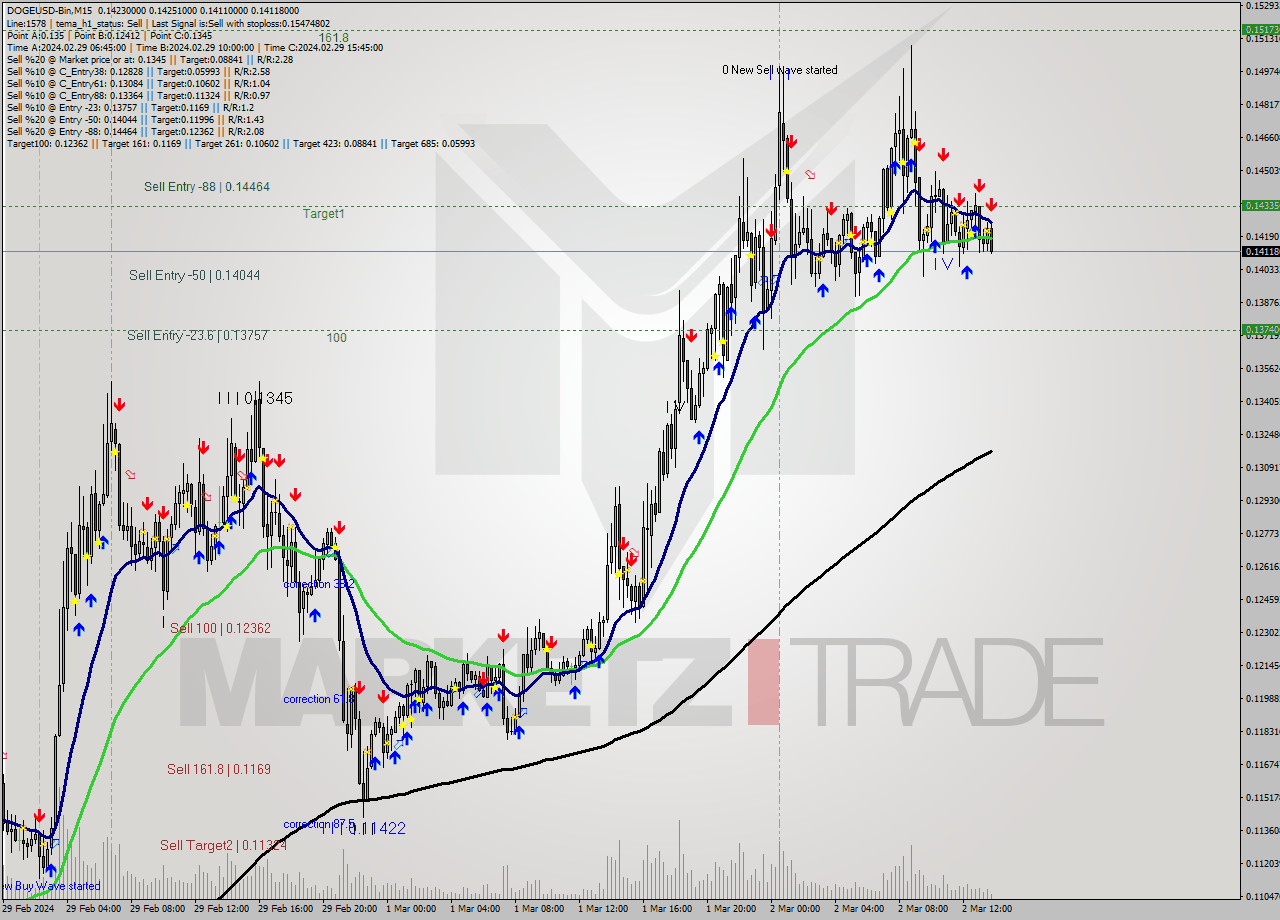
Task: Click the '1 Mar 00:00' time axis label
Action: (x=410, y=909)
